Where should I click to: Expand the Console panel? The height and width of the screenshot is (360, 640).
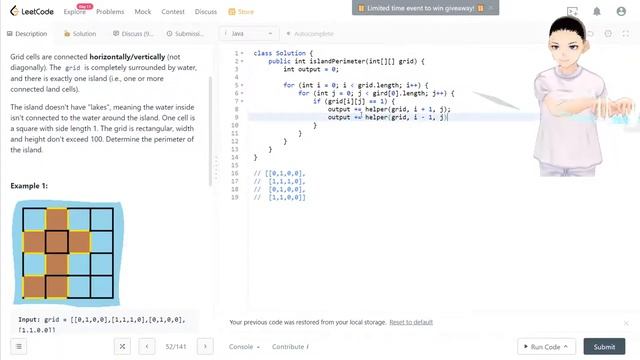coord(244,347)
